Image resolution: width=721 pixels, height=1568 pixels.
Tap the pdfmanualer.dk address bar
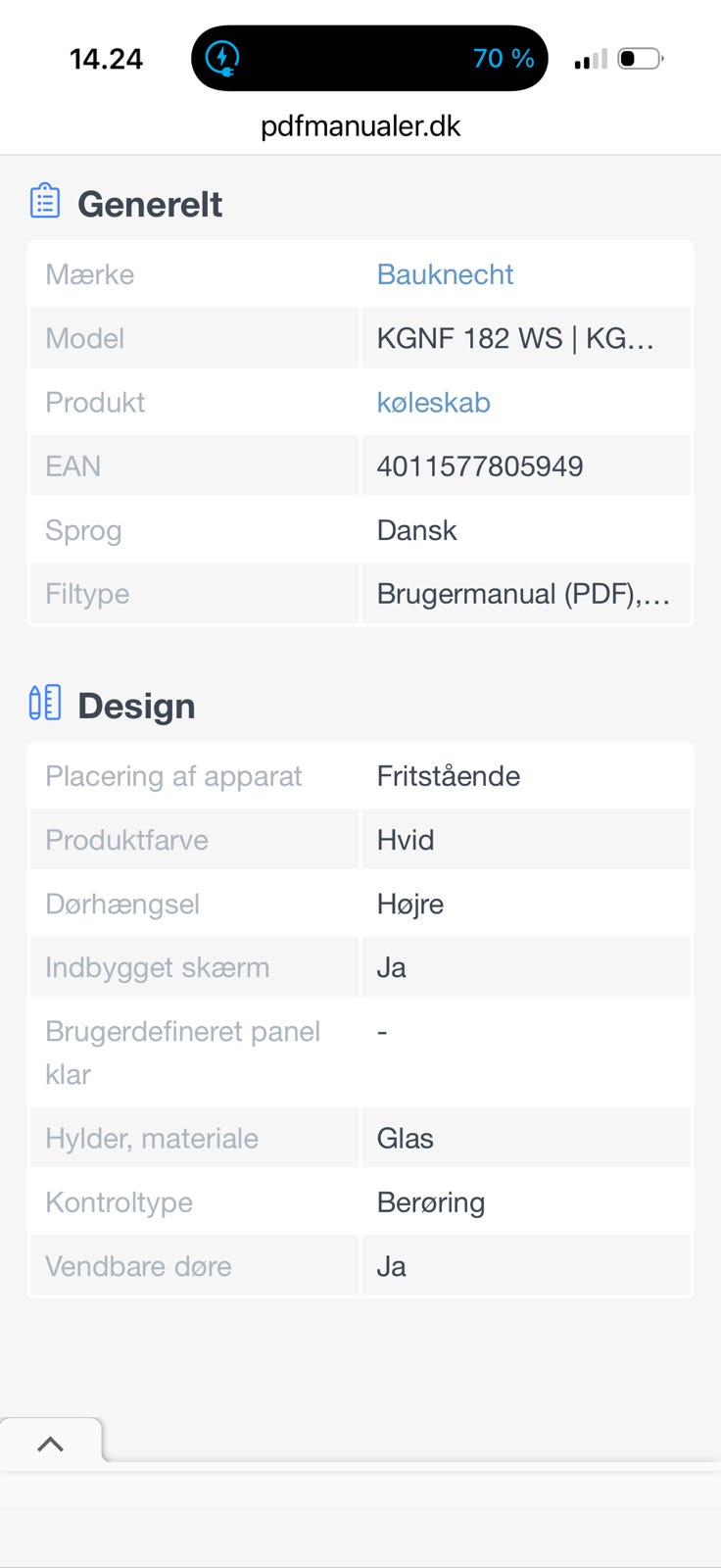click(360, 126)
